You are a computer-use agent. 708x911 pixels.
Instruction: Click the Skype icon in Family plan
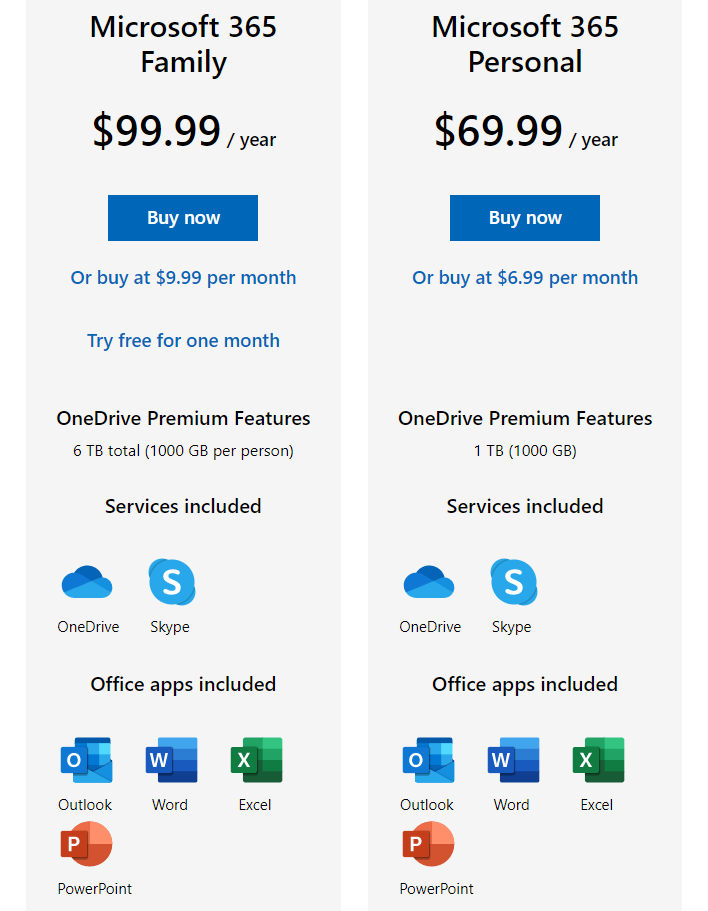tap(171, 582)
